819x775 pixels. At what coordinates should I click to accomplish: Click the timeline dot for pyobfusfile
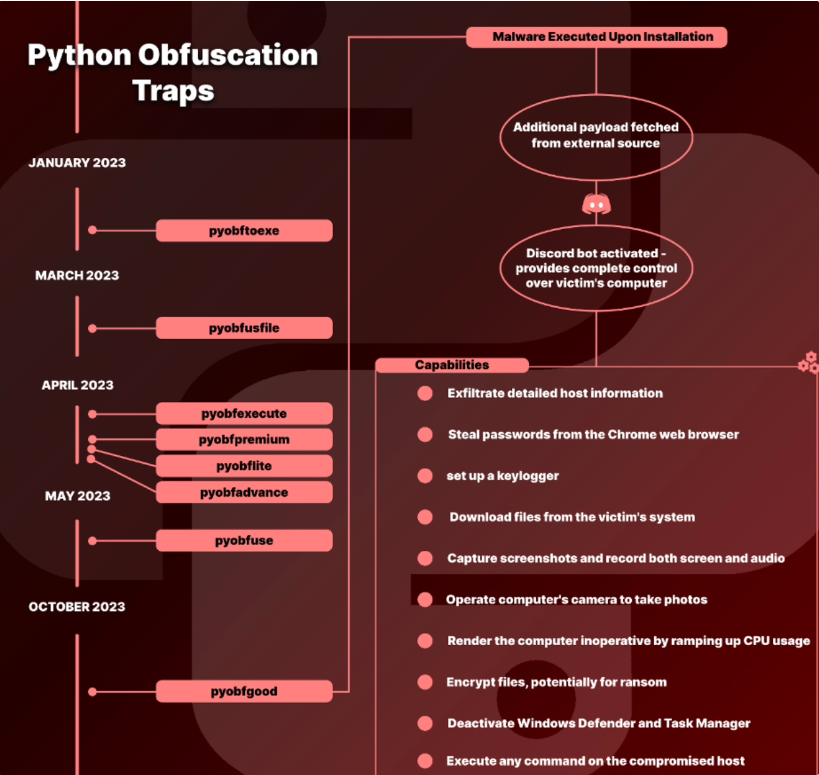tap(92, 328)
